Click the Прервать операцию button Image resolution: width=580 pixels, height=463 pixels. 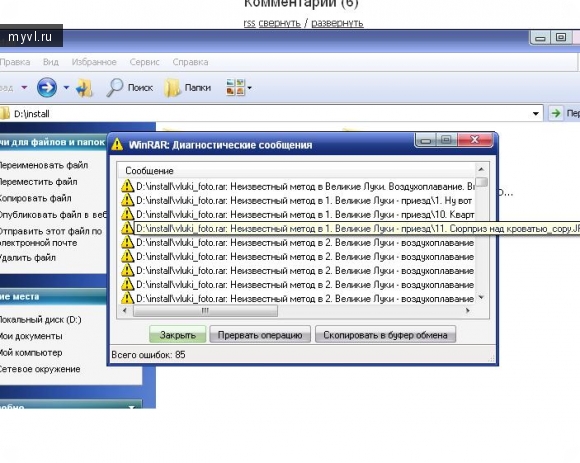coord(260,335)
